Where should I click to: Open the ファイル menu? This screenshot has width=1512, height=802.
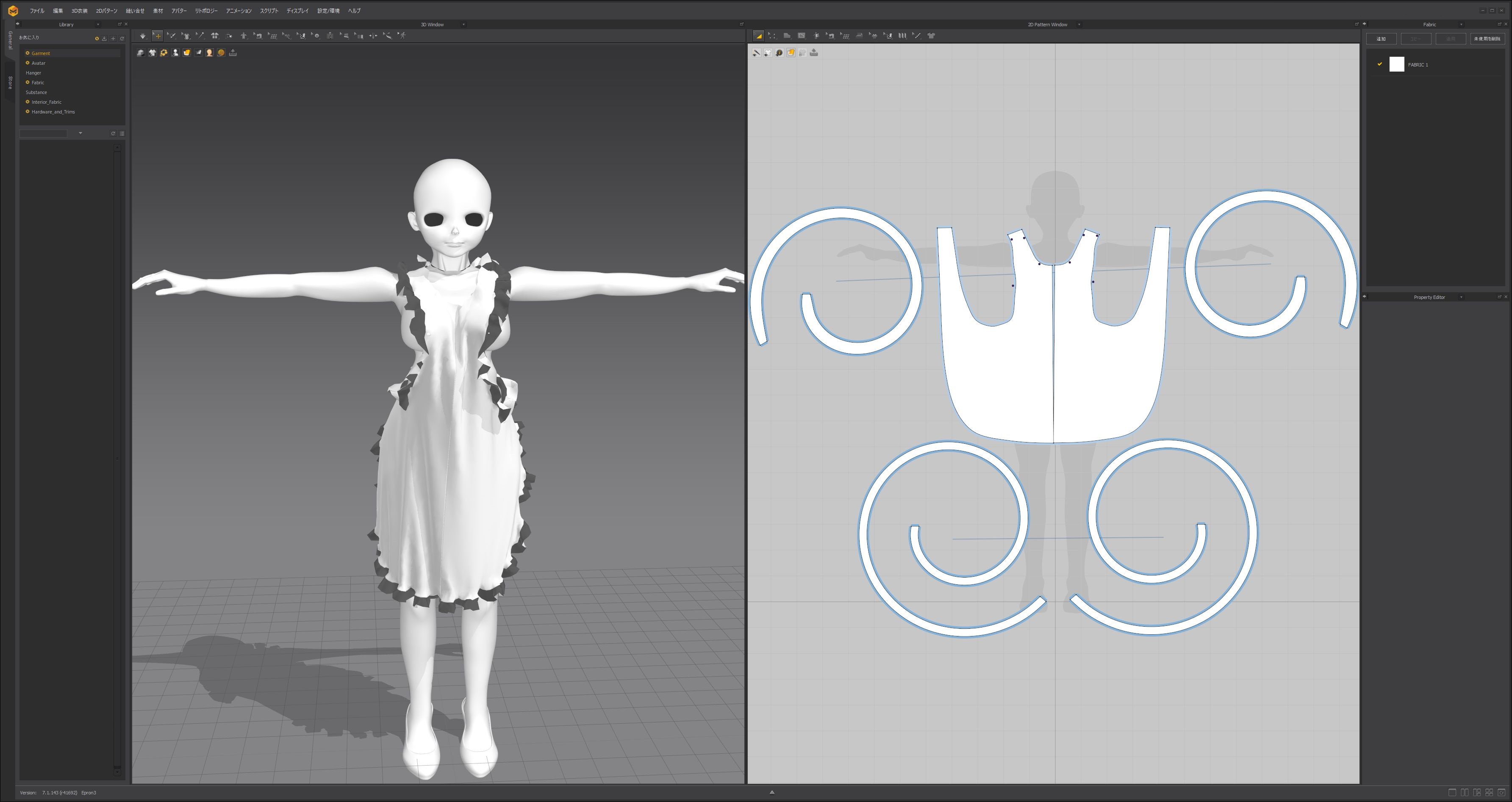(37, 11)
